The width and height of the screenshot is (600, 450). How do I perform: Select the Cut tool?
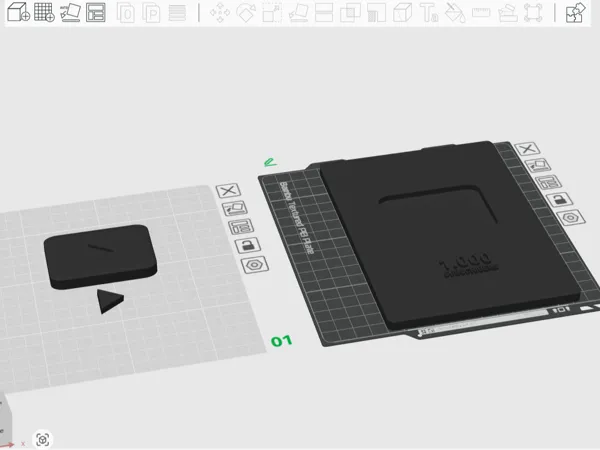click(324, 13)
